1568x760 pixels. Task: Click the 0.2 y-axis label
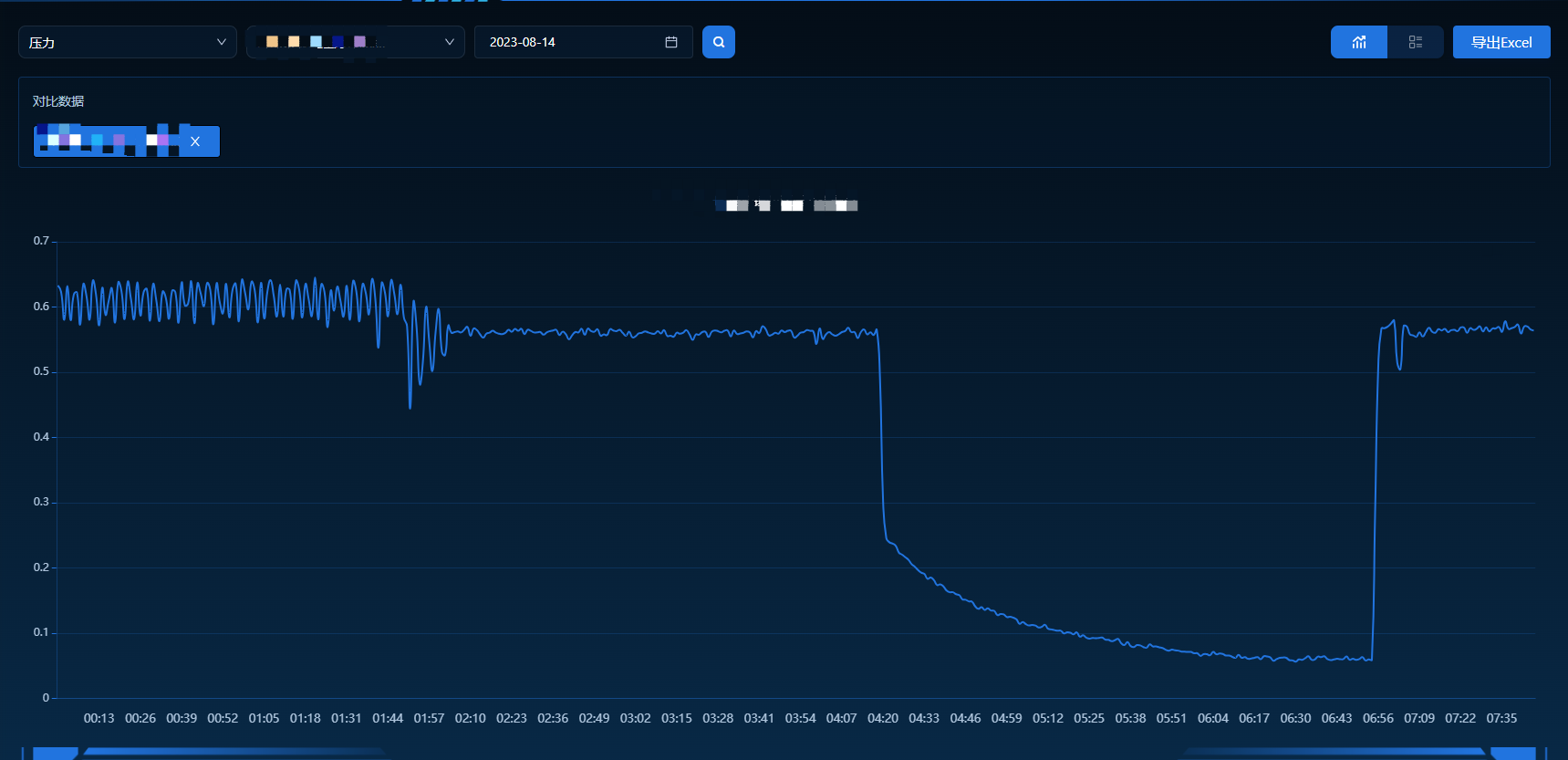[x=41, y=567]
